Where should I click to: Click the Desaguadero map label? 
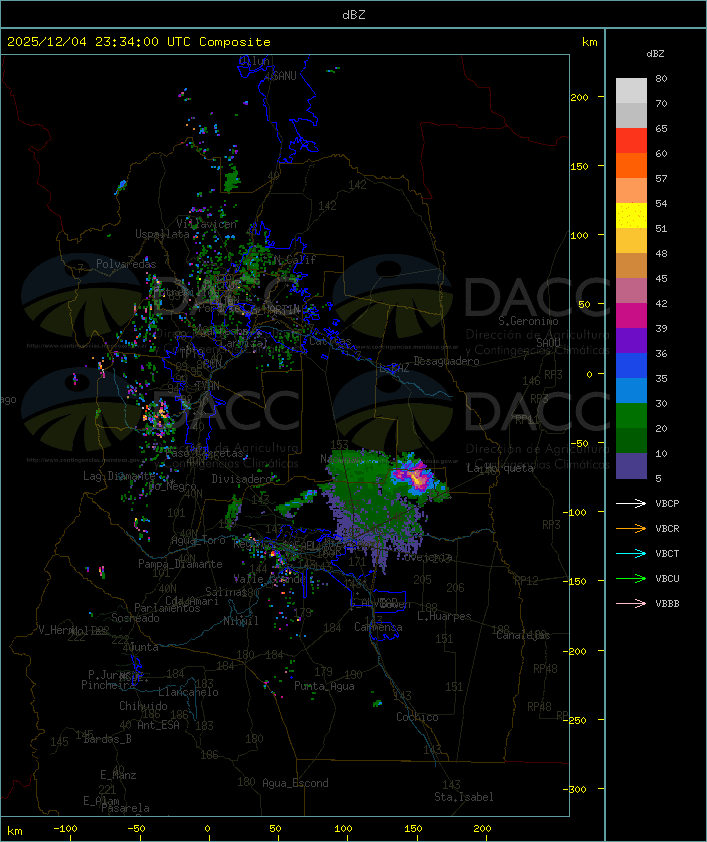click(x=446, y=361)
